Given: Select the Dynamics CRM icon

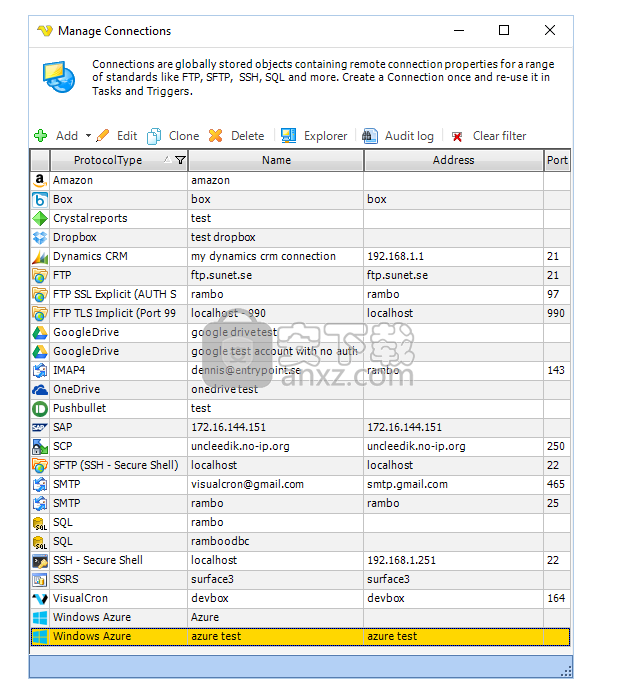Looking at the screenshot, I should 40,256.
